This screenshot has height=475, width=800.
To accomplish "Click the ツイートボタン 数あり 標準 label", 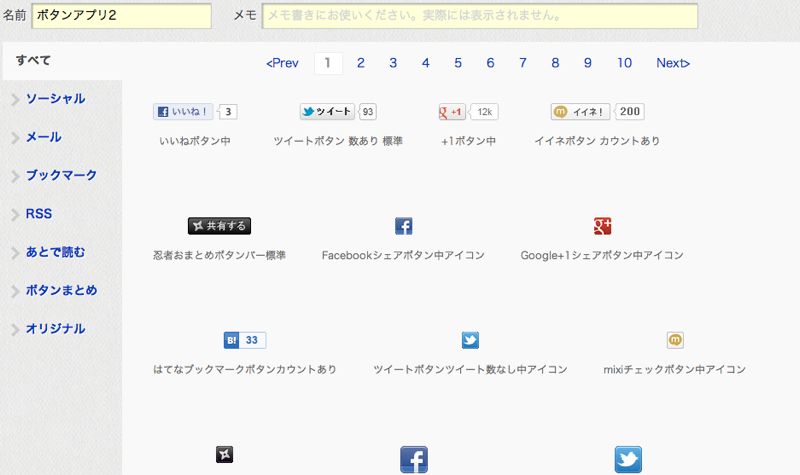I will (x=338, y=141).
